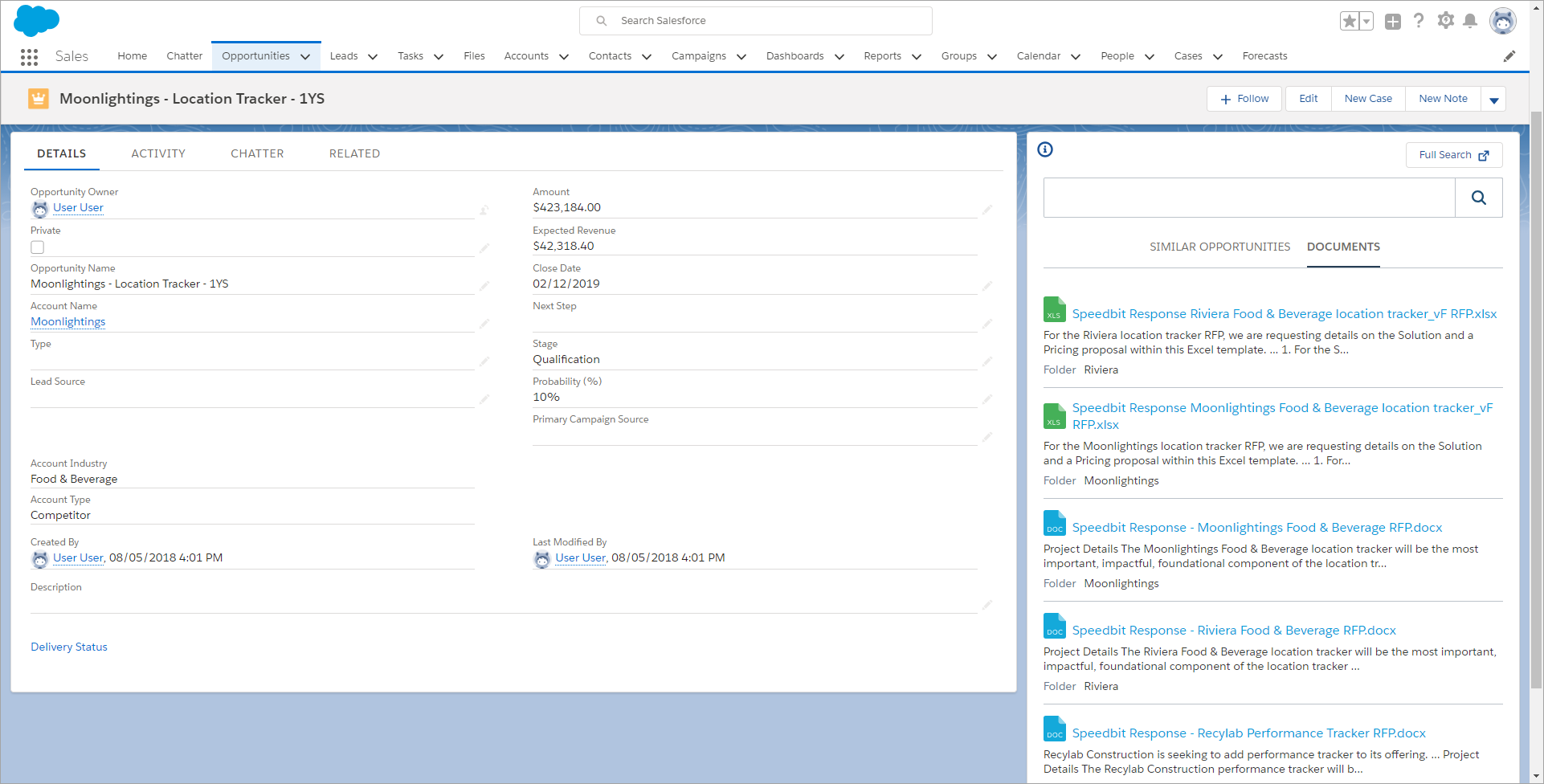Open the Favorites star icon

1350,21
